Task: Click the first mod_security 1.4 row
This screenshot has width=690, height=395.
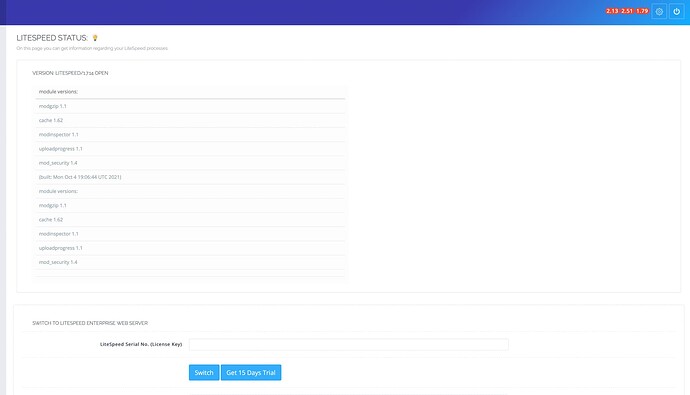Action: pyautogui.click(x=190, y=163)
